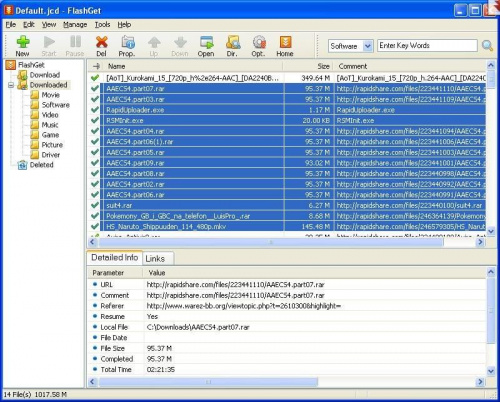Open the Manage menu
Viewport: 500px width, 402px height.
[75, 24]
